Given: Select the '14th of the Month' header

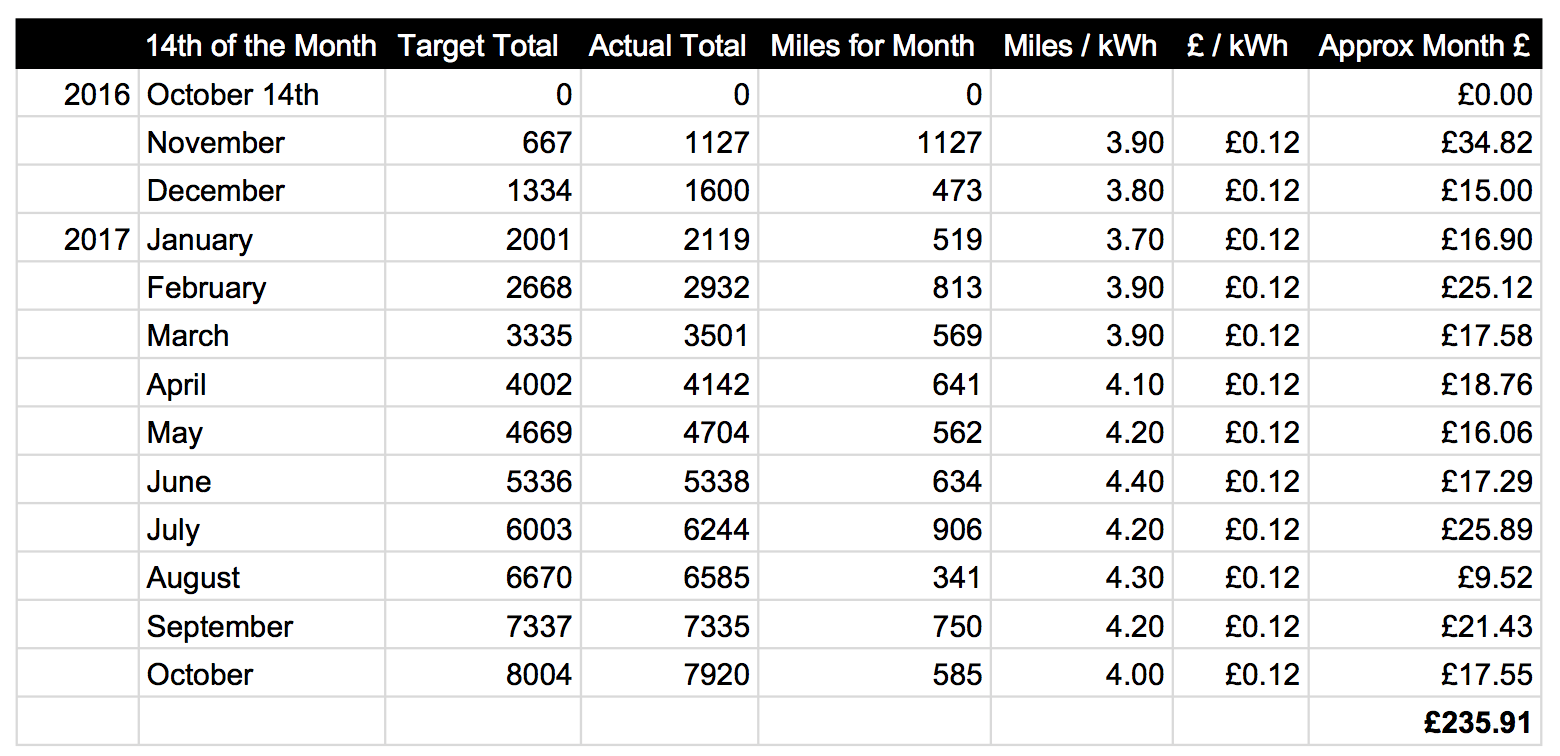Looking at the screenshot, I should coord(261,46).
